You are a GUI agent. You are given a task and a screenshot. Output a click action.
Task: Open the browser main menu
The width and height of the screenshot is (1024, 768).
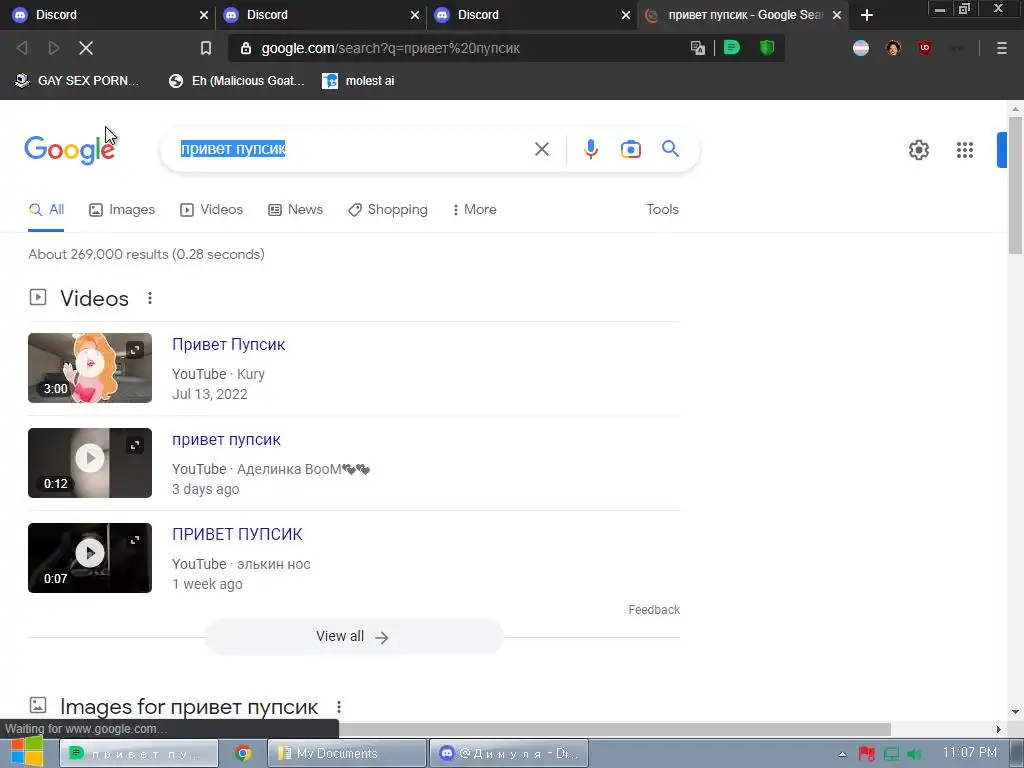pos(1002,48)
